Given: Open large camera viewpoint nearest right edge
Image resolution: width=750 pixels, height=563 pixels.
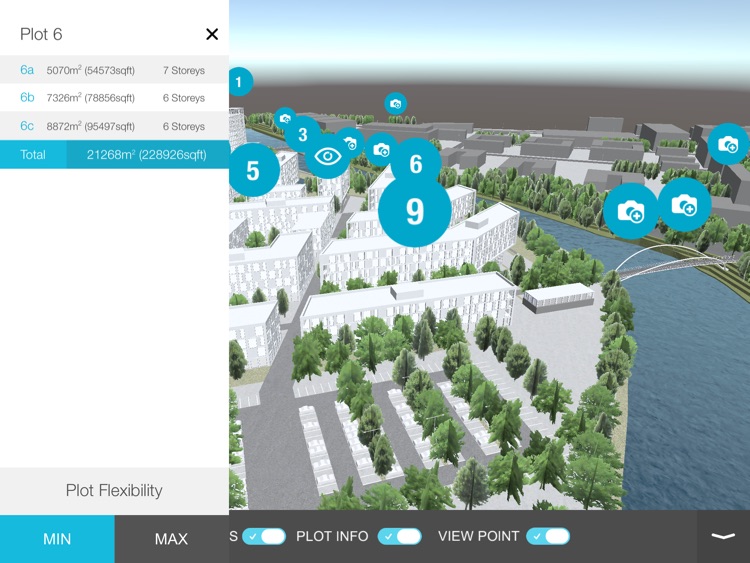Looking at the screenshot, I should [x=684, y=205].
